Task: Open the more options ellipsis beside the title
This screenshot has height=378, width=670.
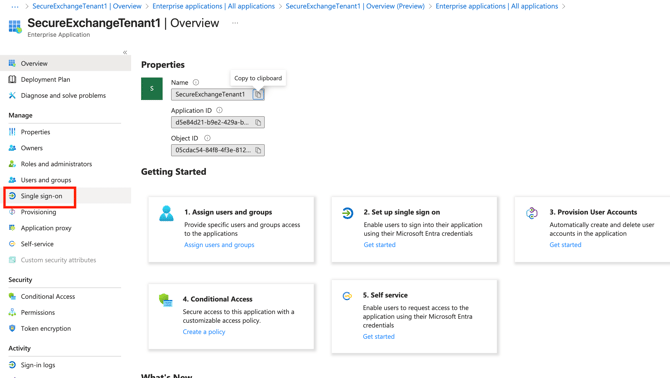Action: (235, 23)
